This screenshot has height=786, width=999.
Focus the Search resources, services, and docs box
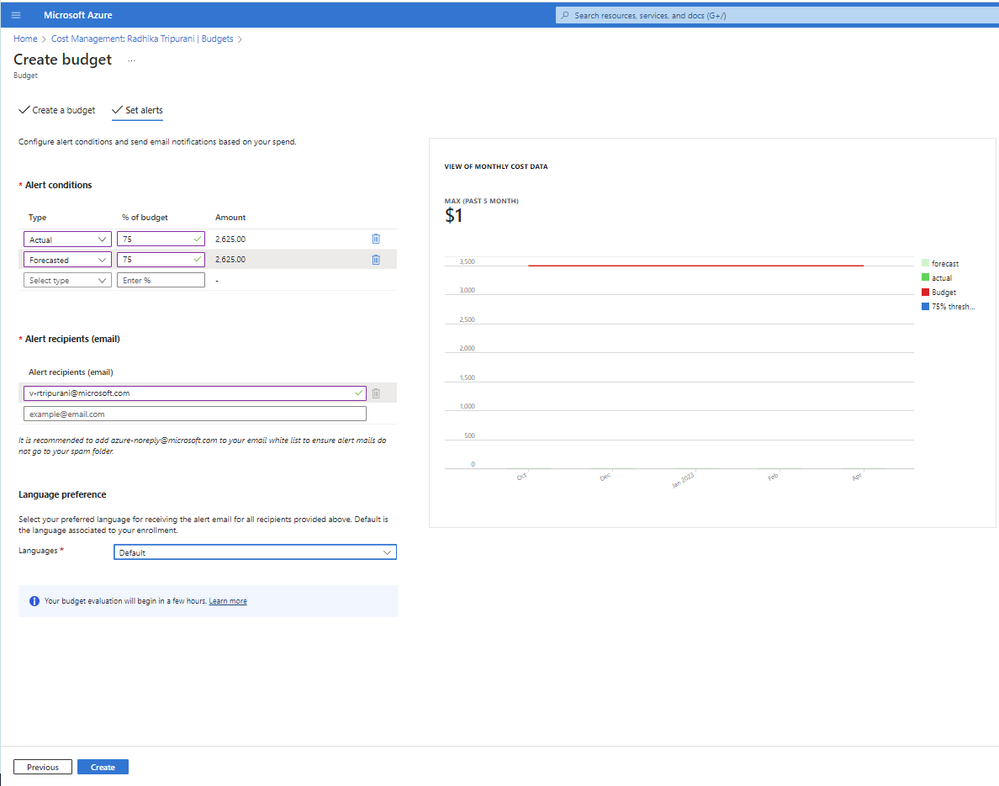click(777, 15)
